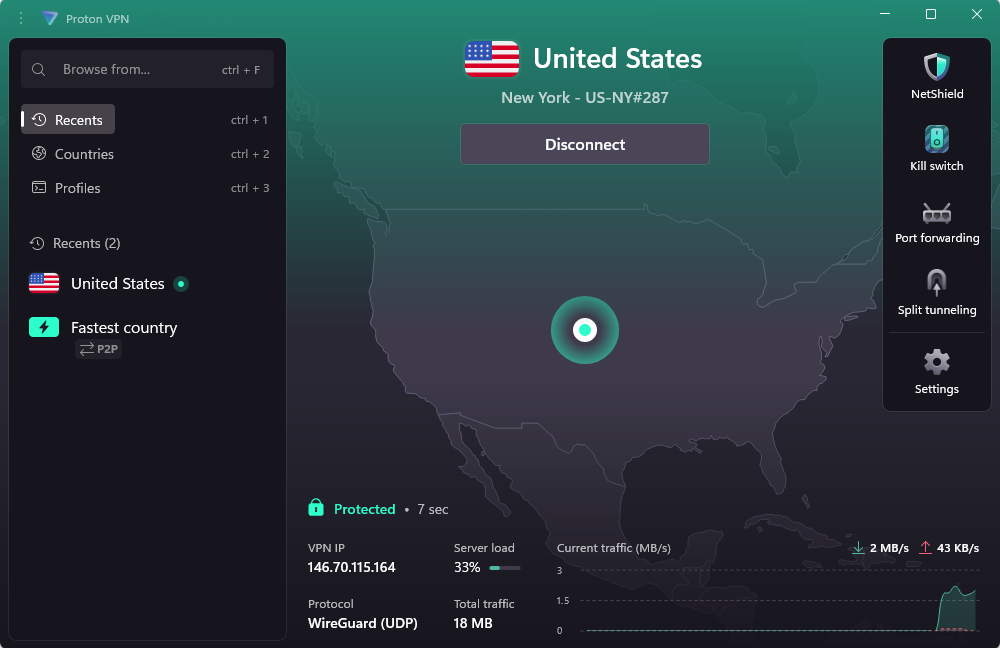1000x648 pixels.
Task: Click the Proton VPN logo icon
Action: click(x=50, y=18)
